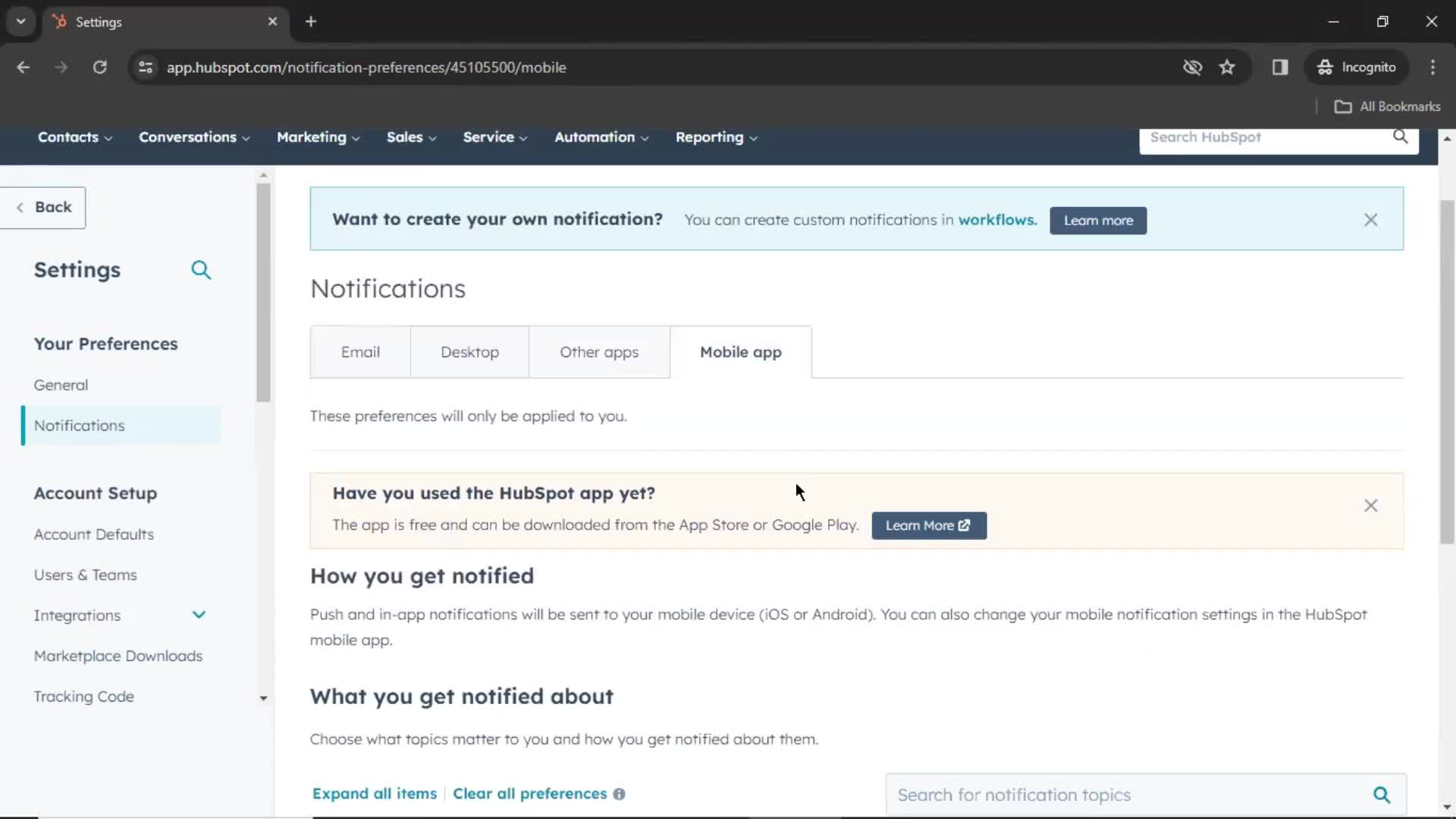Click the search icon in notification topics

click(1383, 794)
